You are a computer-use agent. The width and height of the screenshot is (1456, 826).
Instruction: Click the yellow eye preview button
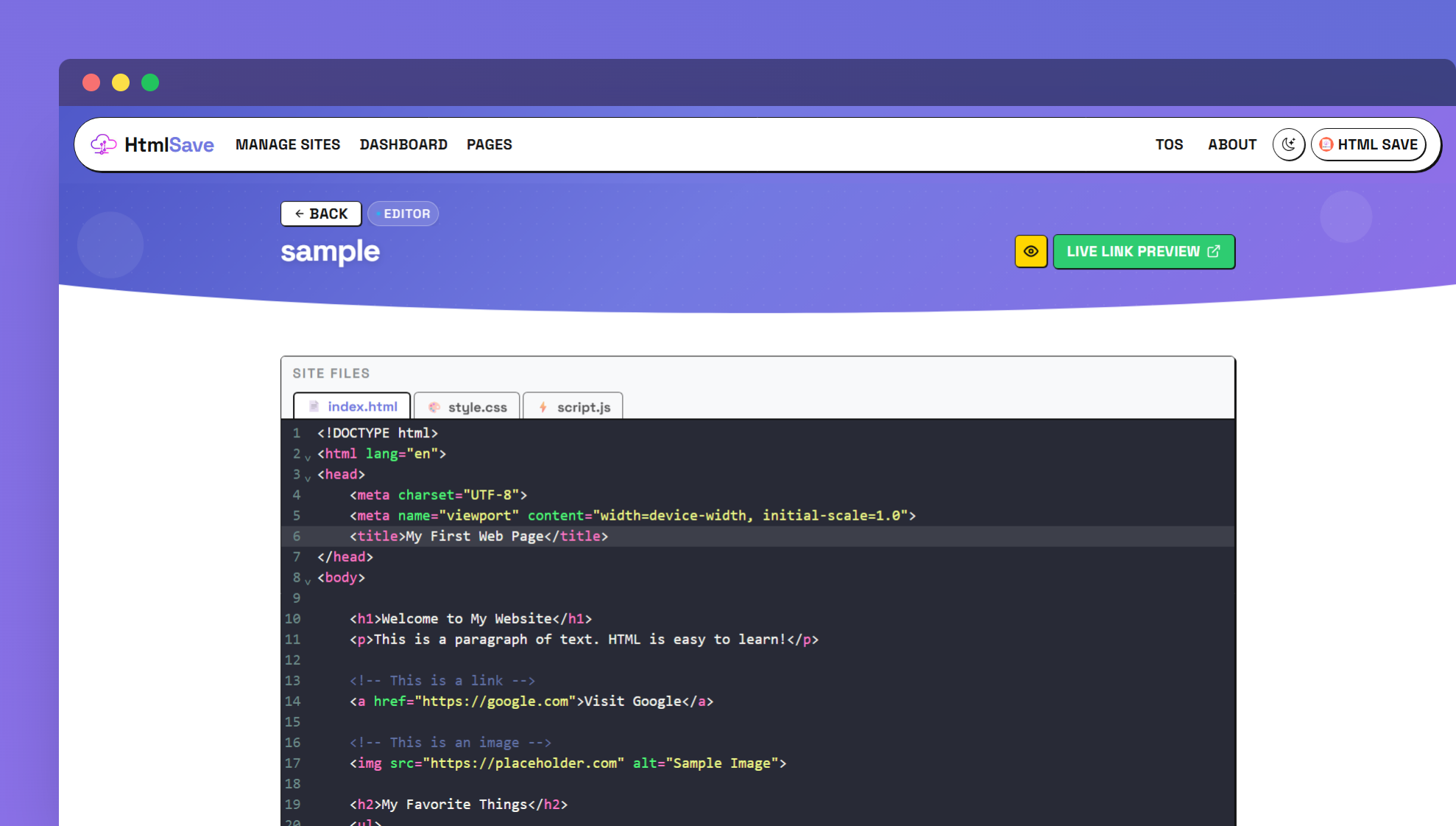pyautogui.click(x=1031, y=252)
